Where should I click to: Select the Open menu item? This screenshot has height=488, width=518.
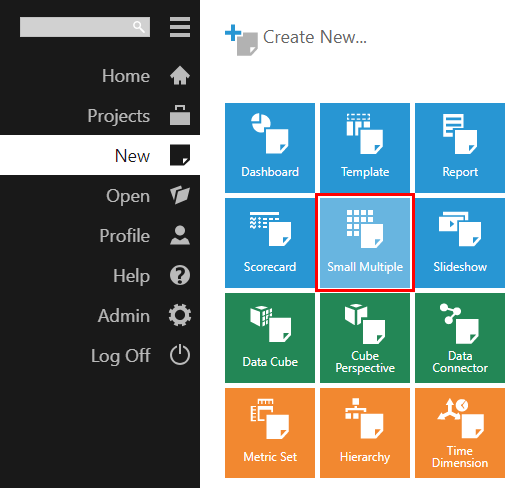100,196
